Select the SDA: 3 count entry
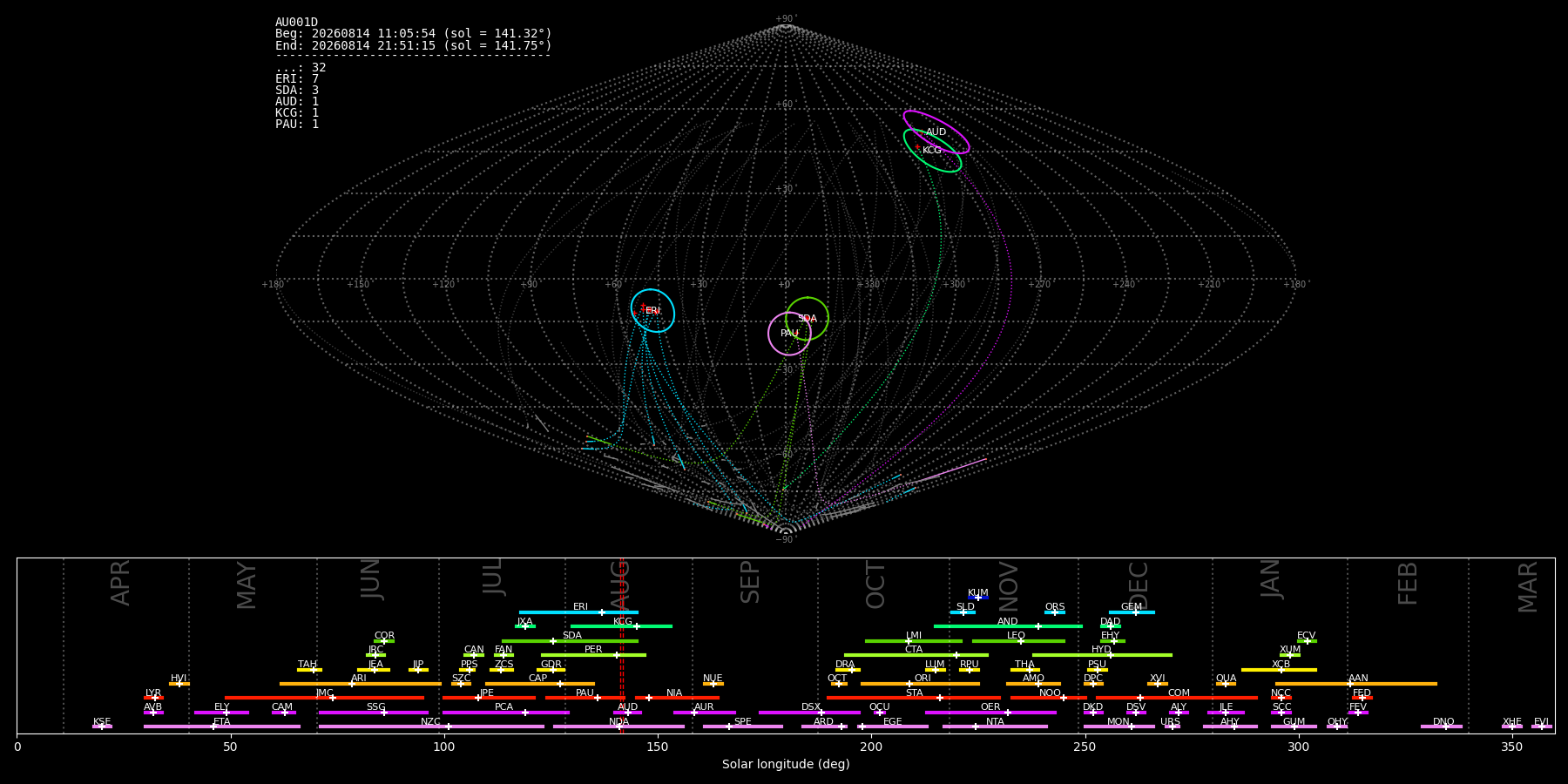 pyautogui.click(x=297, y=91)
